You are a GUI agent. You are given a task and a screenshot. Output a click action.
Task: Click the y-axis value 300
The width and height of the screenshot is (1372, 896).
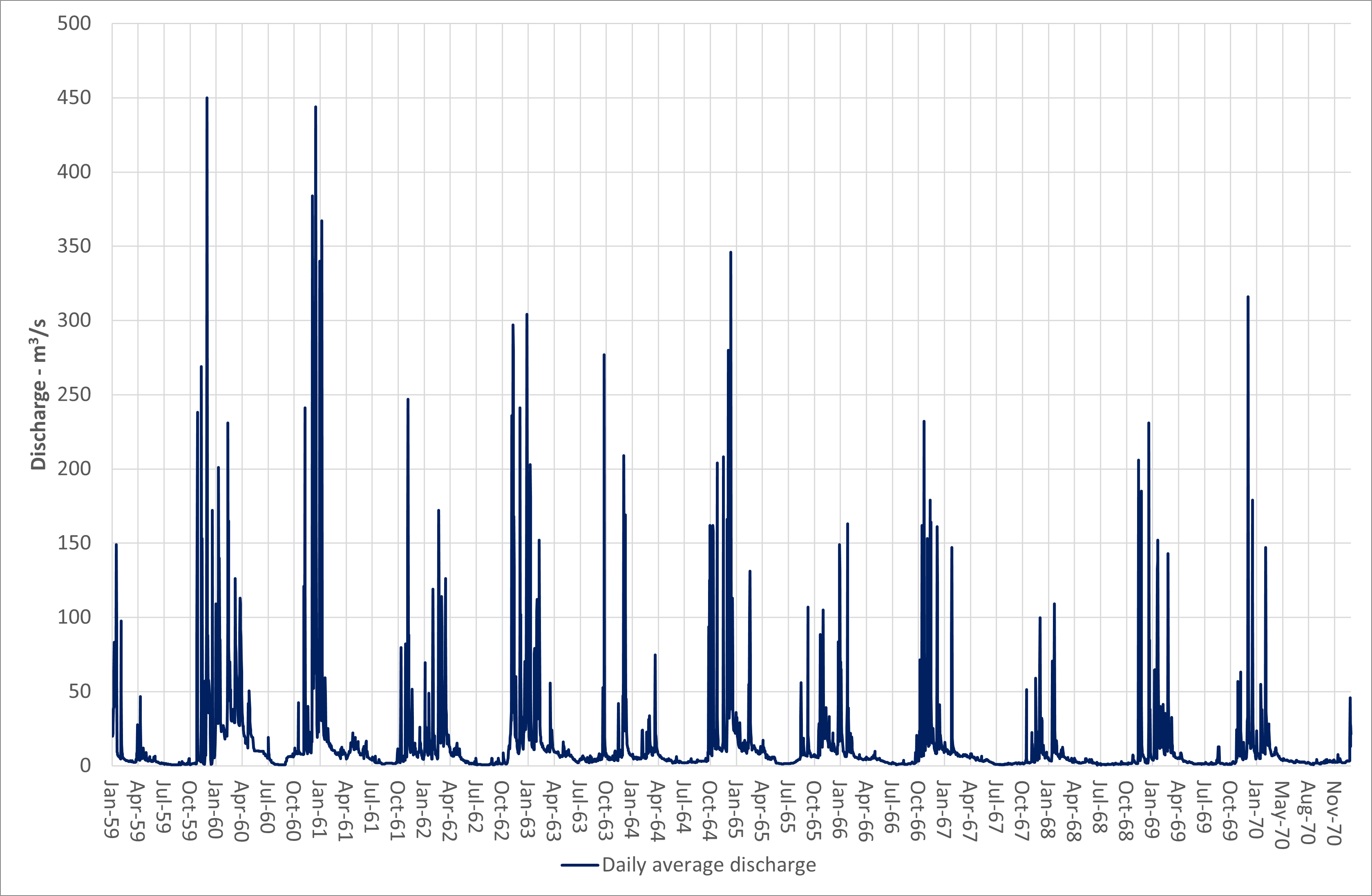74,320
